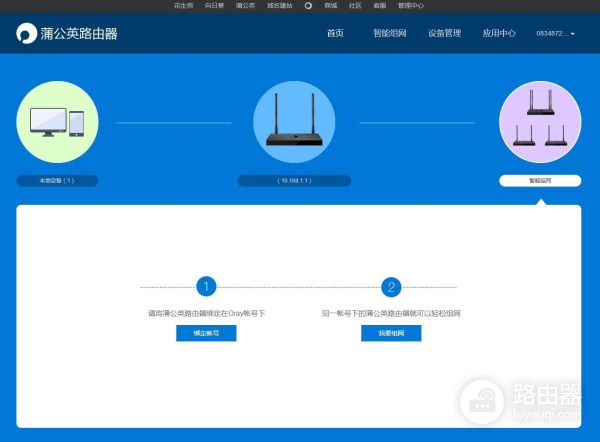Click the 蒲公英路由器 title text
Image resolution: width=600 pixels, height=442 pixels.
[x=79, y=34]
